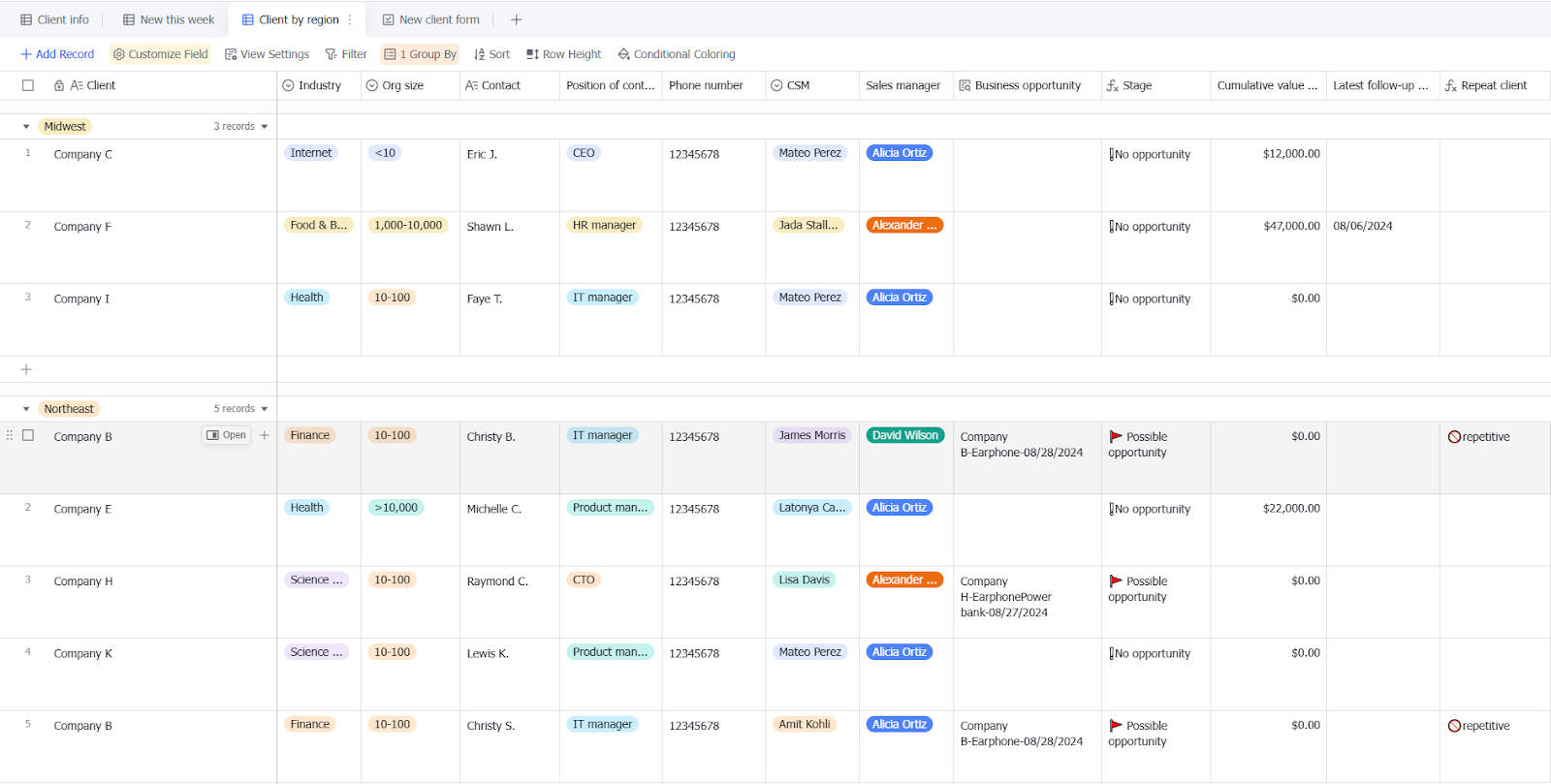Click Business opportunity column icon

click(965, 85)
